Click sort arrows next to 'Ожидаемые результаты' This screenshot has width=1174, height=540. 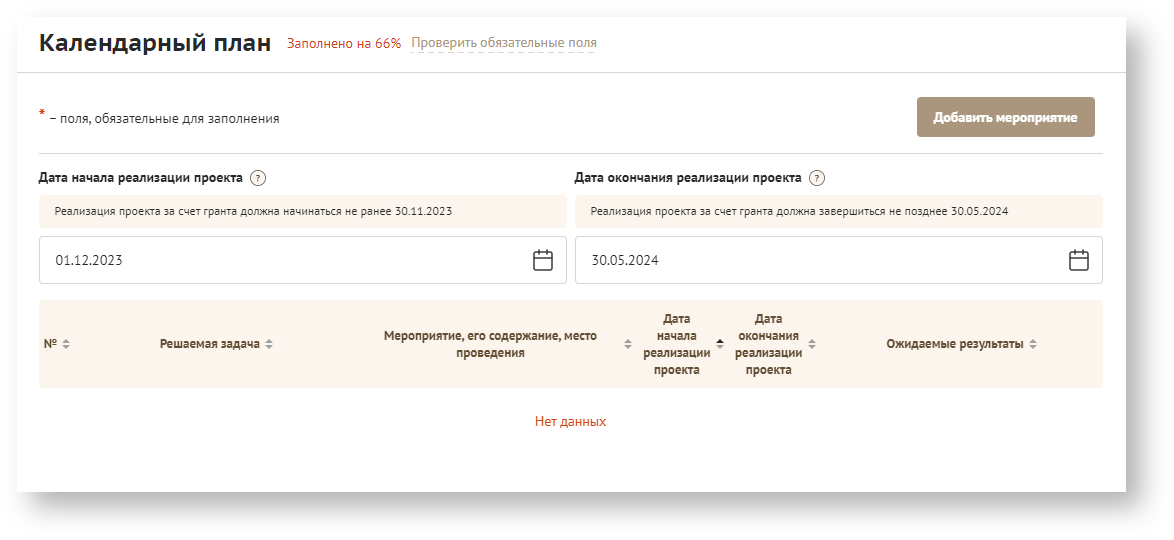[x=1033, y=344]
